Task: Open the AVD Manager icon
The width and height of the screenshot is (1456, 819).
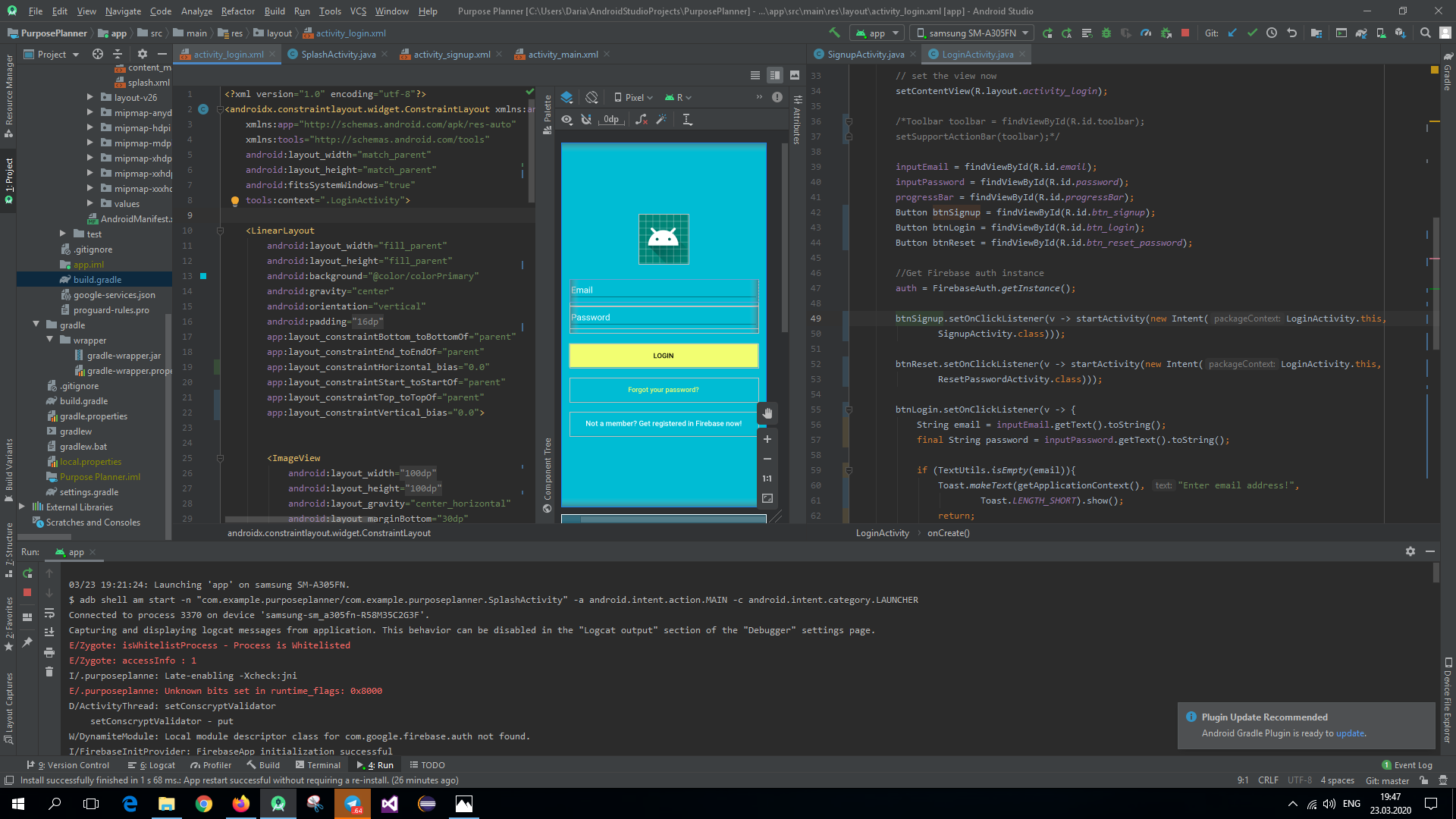Action: click(1381, 33)
